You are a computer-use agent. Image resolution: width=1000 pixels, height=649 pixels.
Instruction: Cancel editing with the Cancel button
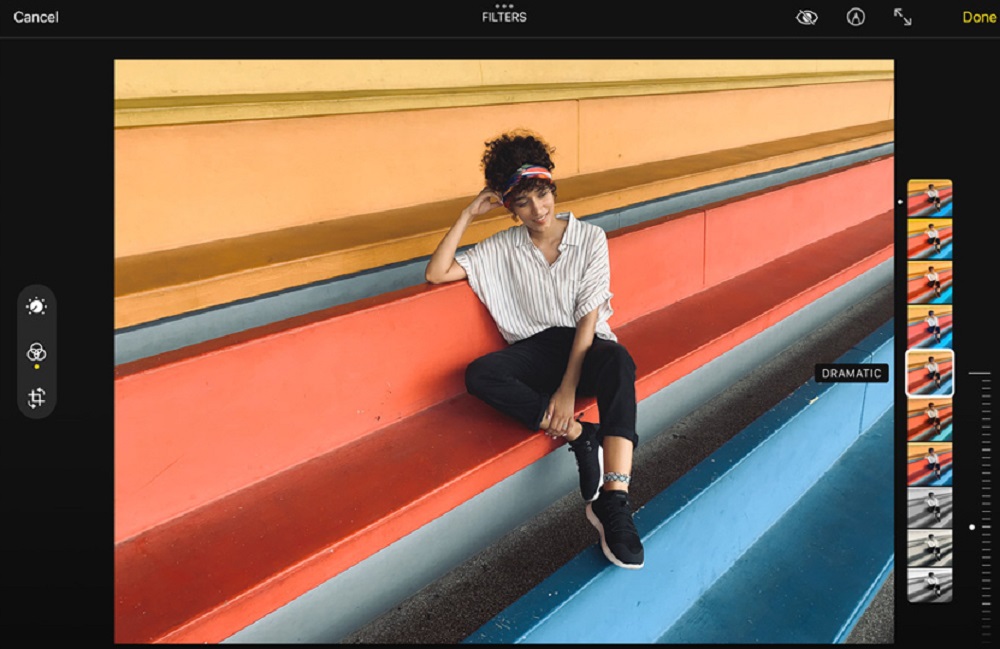click(x=37, y=17)
